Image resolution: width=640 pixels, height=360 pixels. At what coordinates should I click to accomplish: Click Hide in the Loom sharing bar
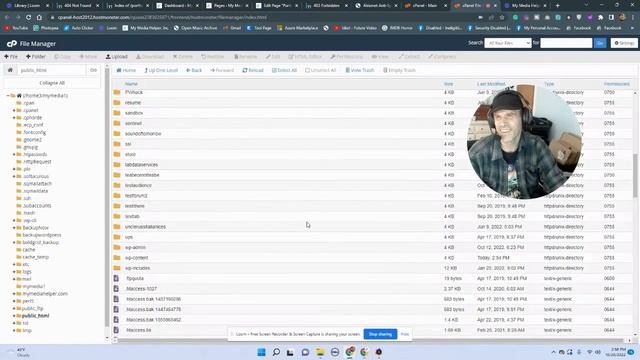coord(404,334)
